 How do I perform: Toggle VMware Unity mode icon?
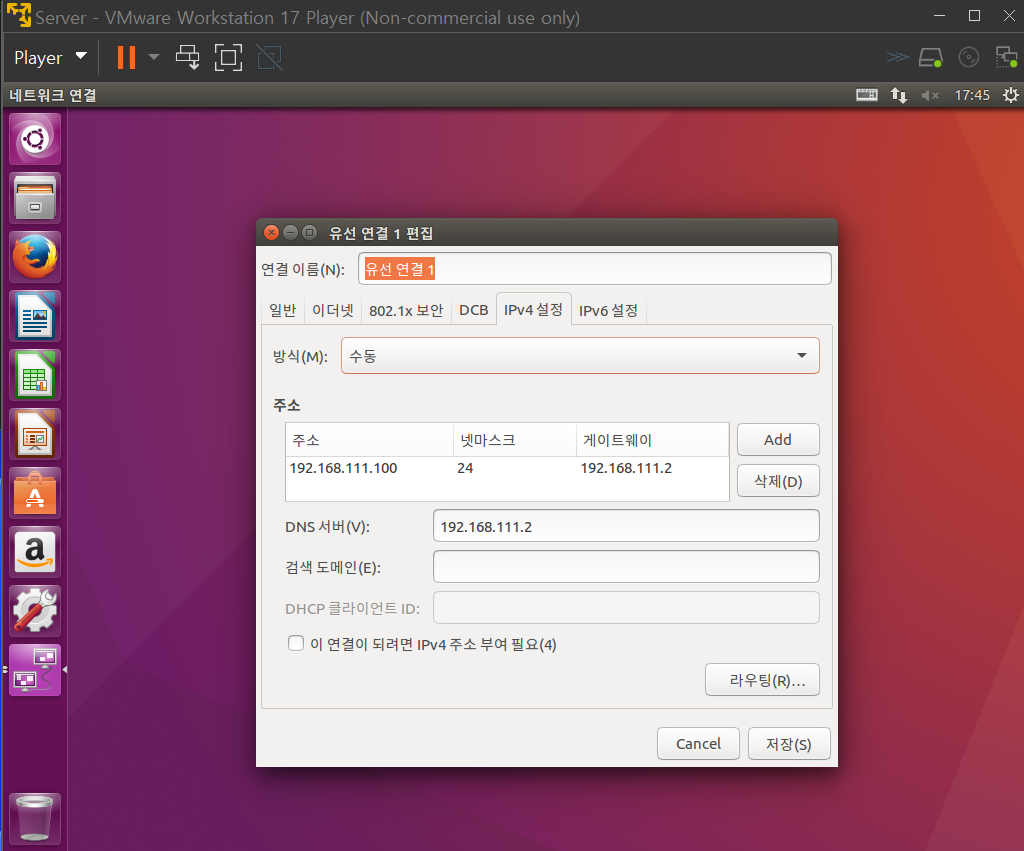pos(269,57)
